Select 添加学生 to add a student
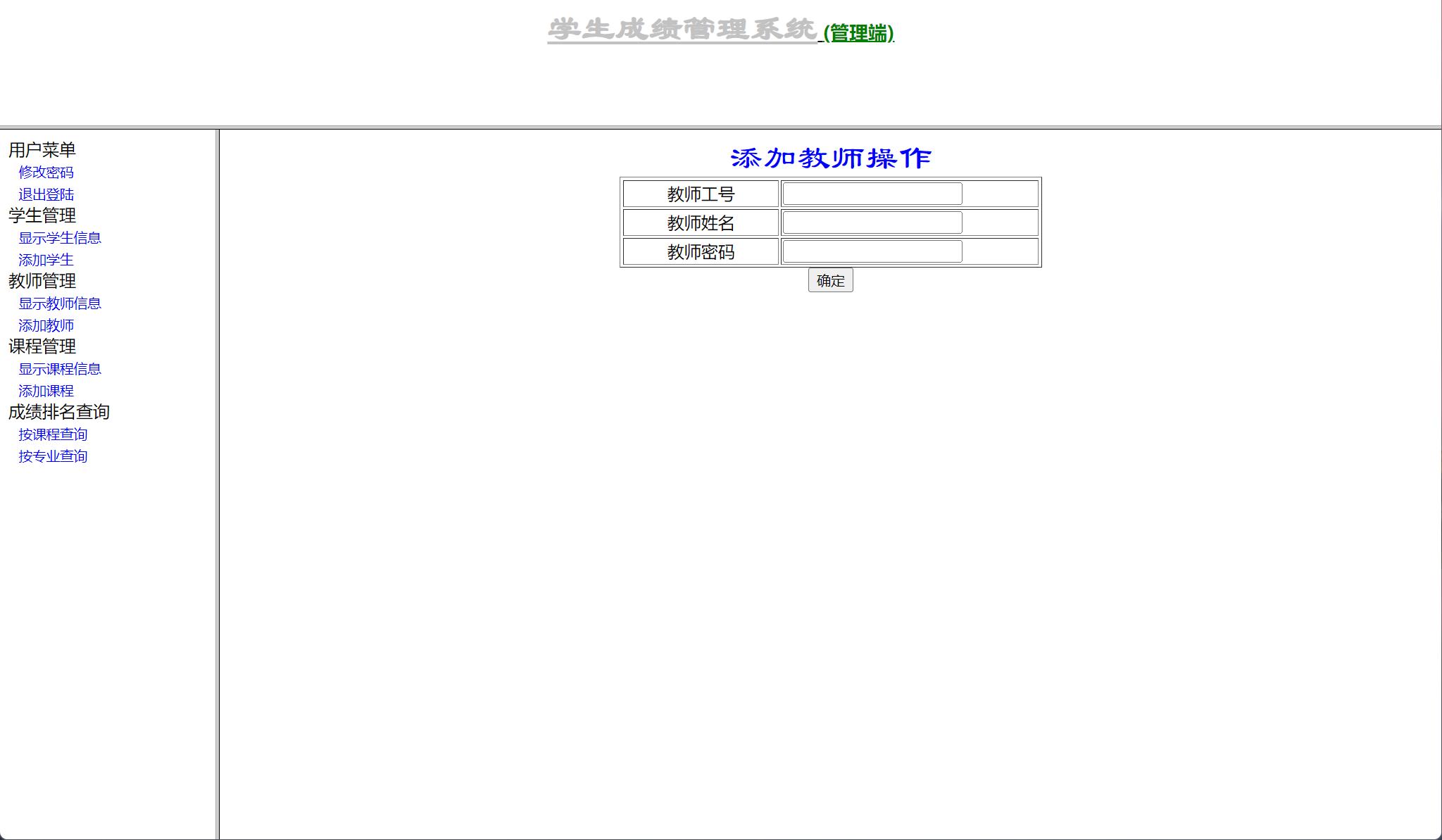 [46, 260]
